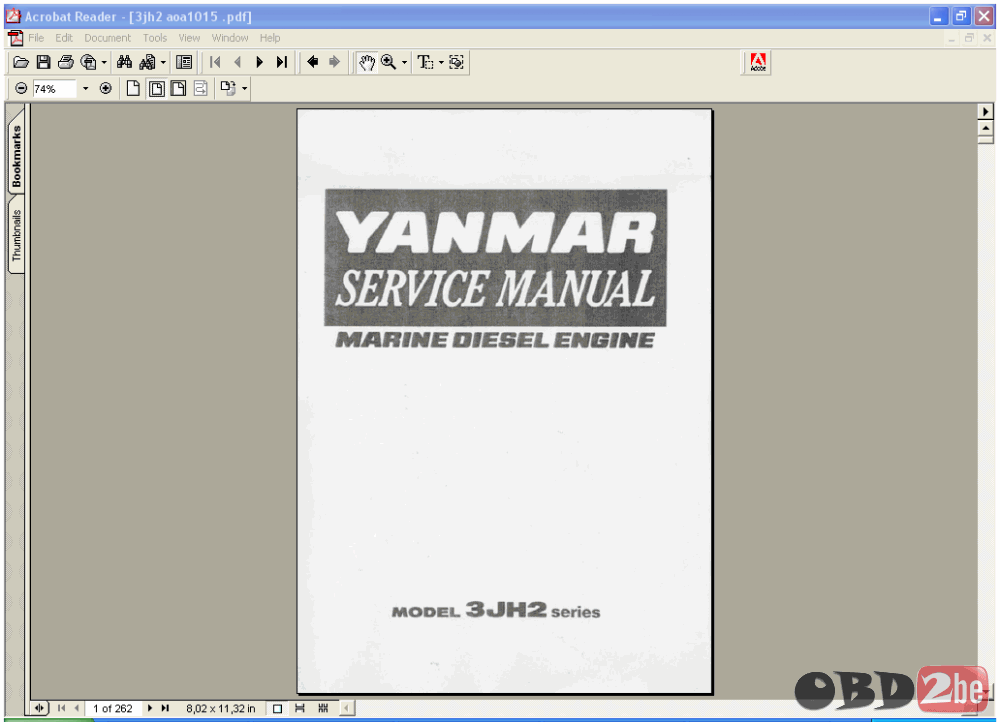This screenshot has height=722, width=1000.
Task: Open the Thumbnails side tab
Action: (x=16, y=234)
